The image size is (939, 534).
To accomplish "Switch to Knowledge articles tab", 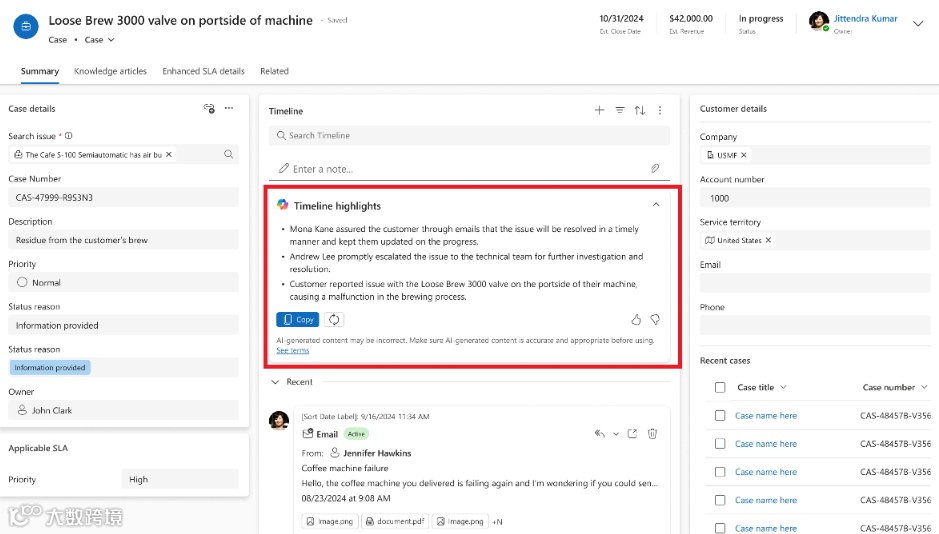I will click(110, 71).
